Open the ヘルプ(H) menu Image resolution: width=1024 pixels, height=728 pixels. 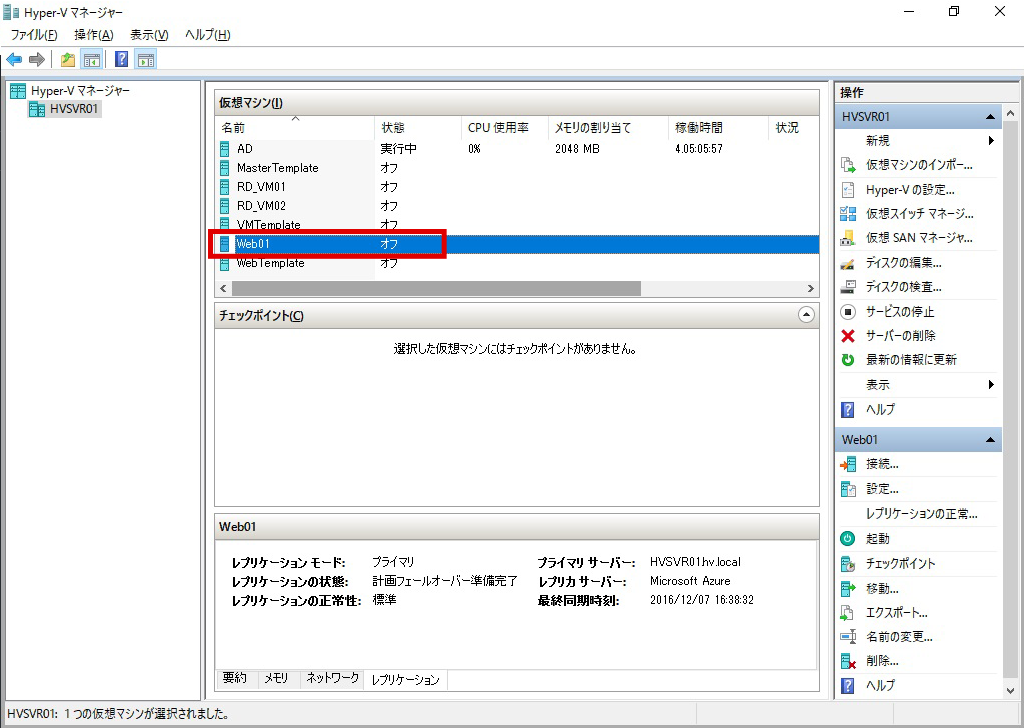(208, 35)
